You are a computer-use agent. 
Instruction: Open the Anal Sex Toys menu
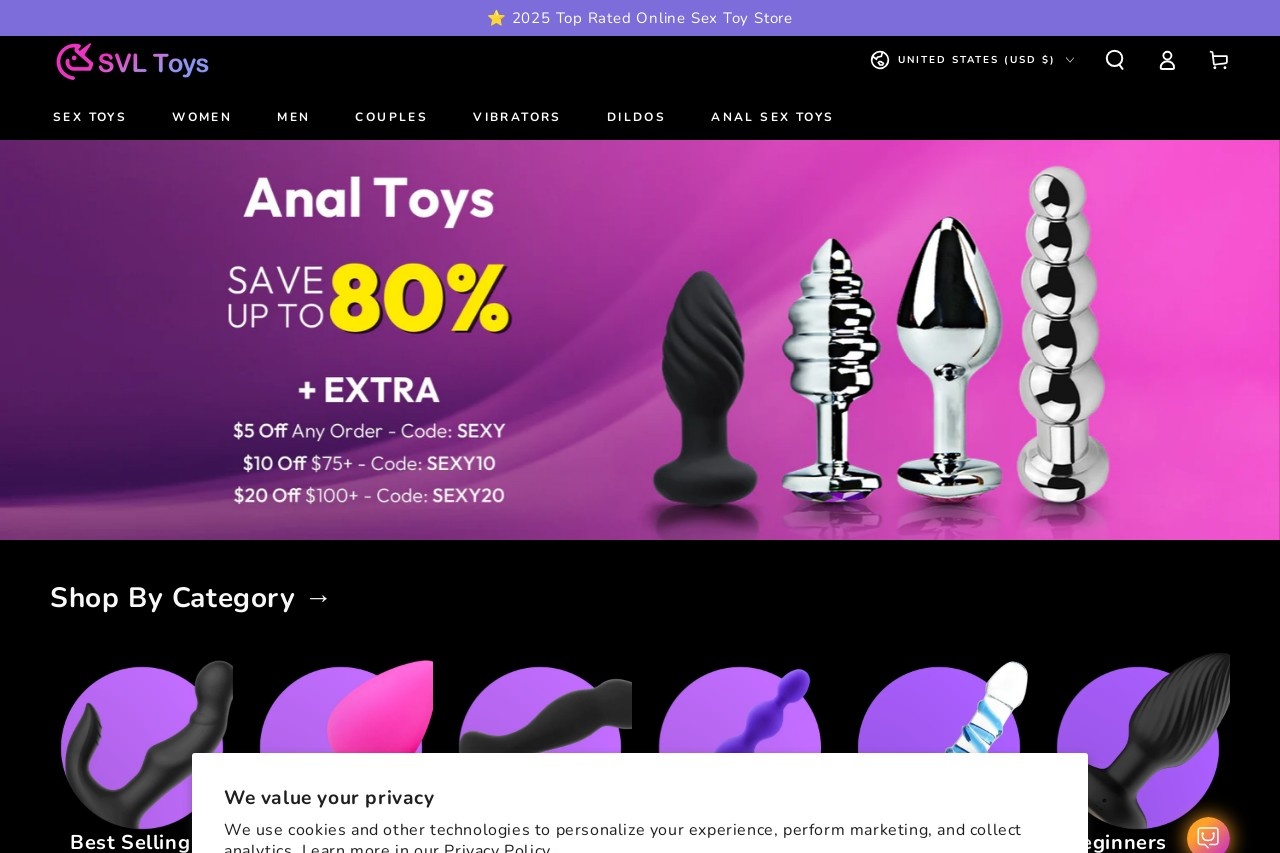point(772,117)
